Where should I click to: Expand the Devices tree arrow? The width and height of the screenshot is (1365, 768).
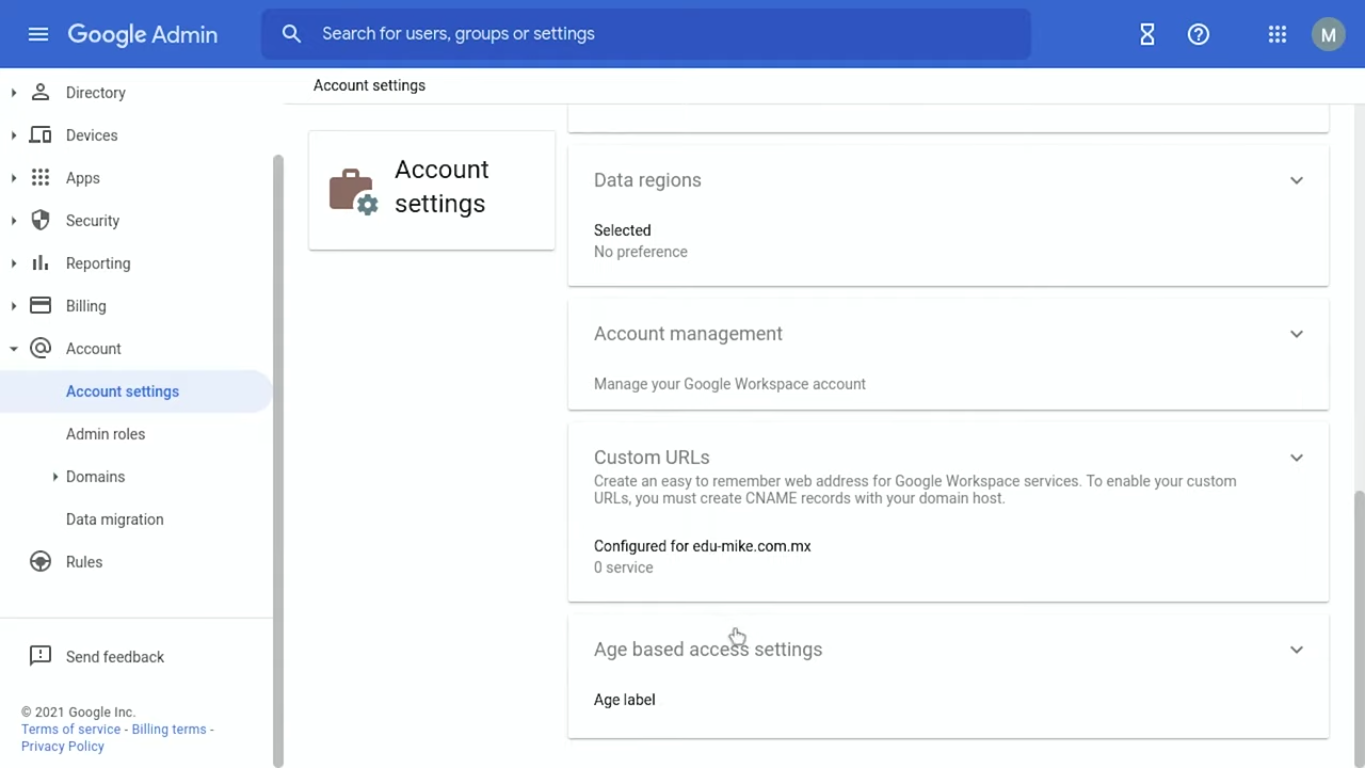click(13, 135)
